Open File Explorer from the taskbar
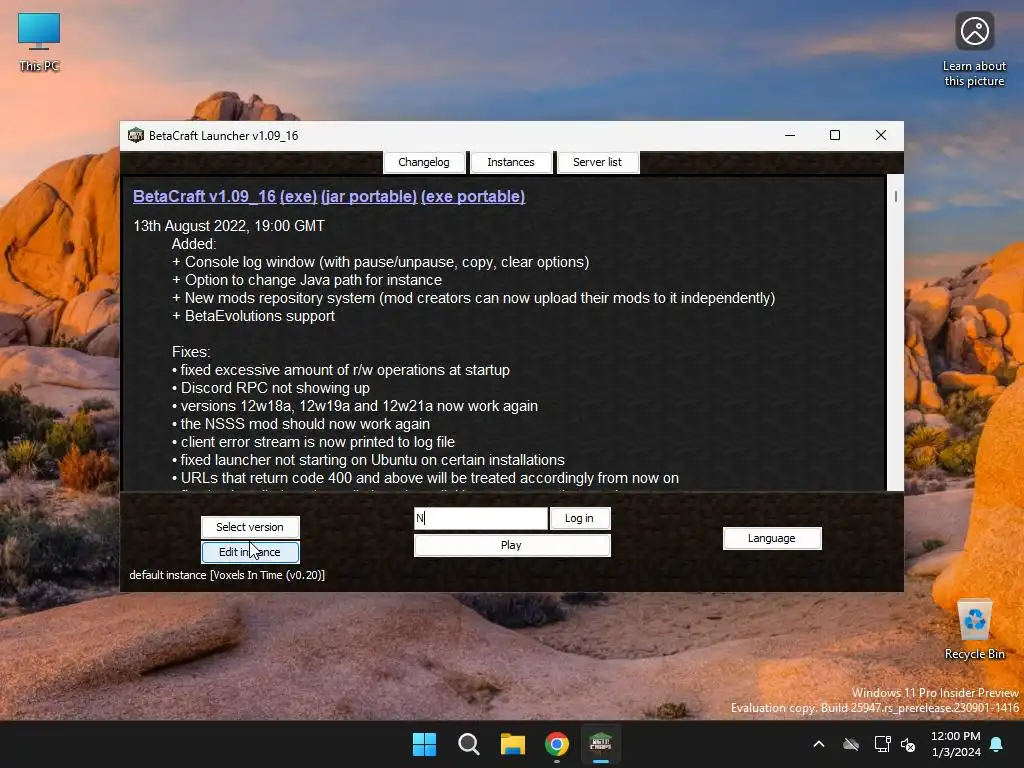 pyautogui.click(x=513, y=744)
